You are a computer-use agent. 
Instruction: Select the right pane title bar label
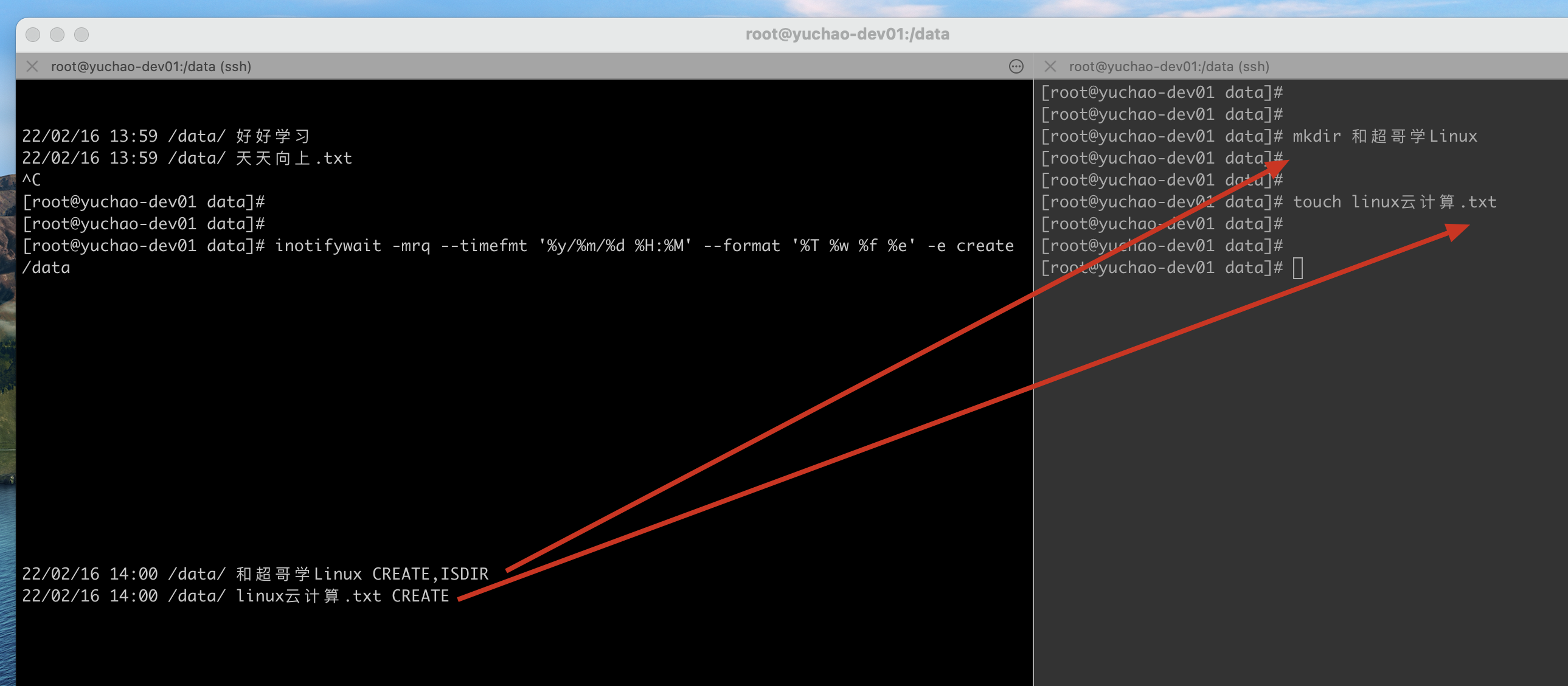(1168, 66)
